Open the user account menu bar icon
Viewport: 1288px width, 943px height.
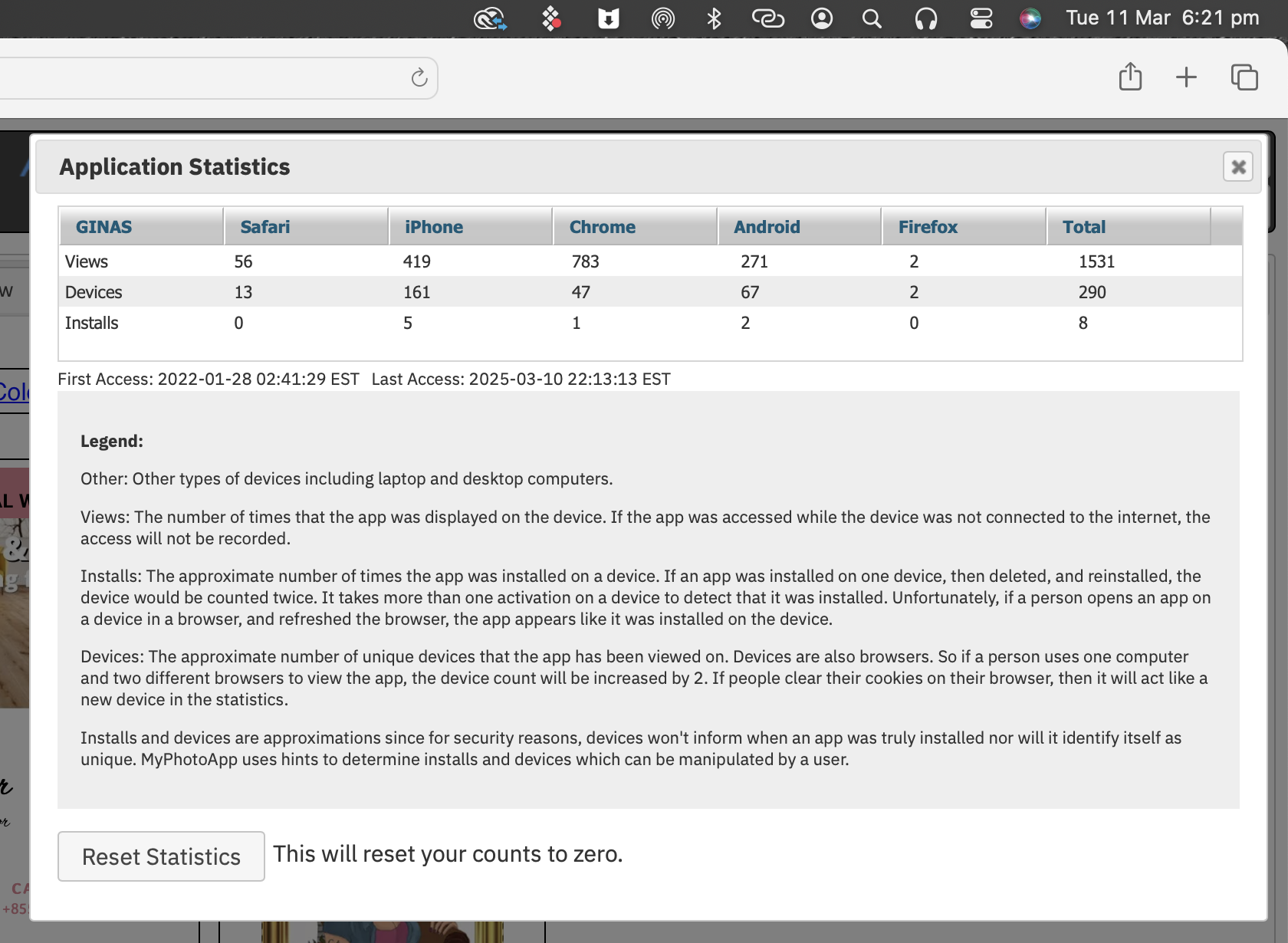tap(822, 18)
